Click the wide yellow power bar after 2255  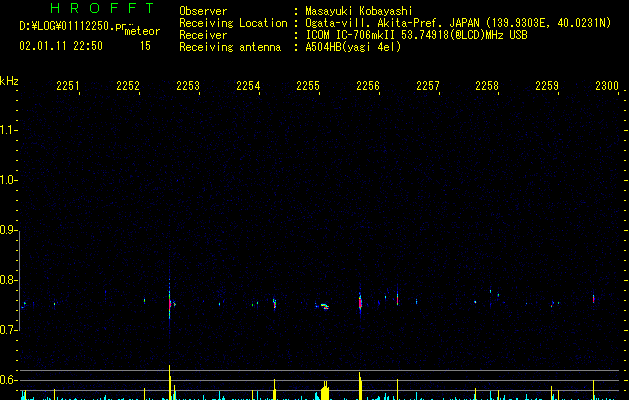(325, 390)
